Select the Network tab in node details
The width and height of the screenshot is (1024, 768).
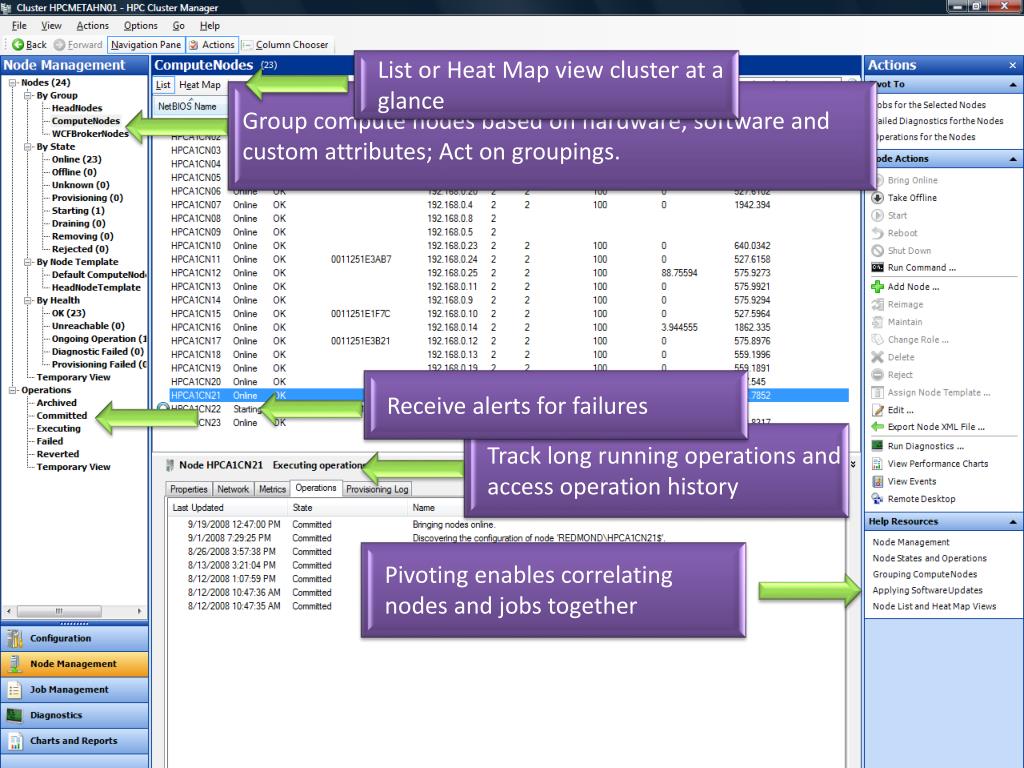pyautogui.click(x=233, y=489)
